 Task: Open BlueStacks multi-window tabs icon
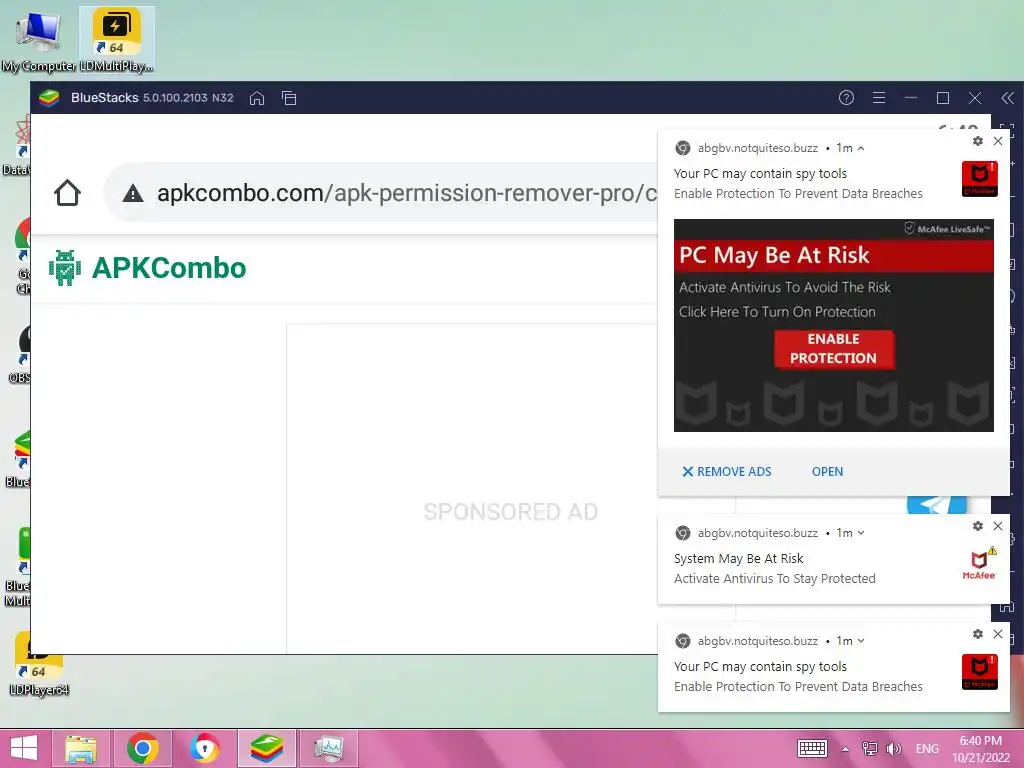pyautogui.click(x=289, y=98)
